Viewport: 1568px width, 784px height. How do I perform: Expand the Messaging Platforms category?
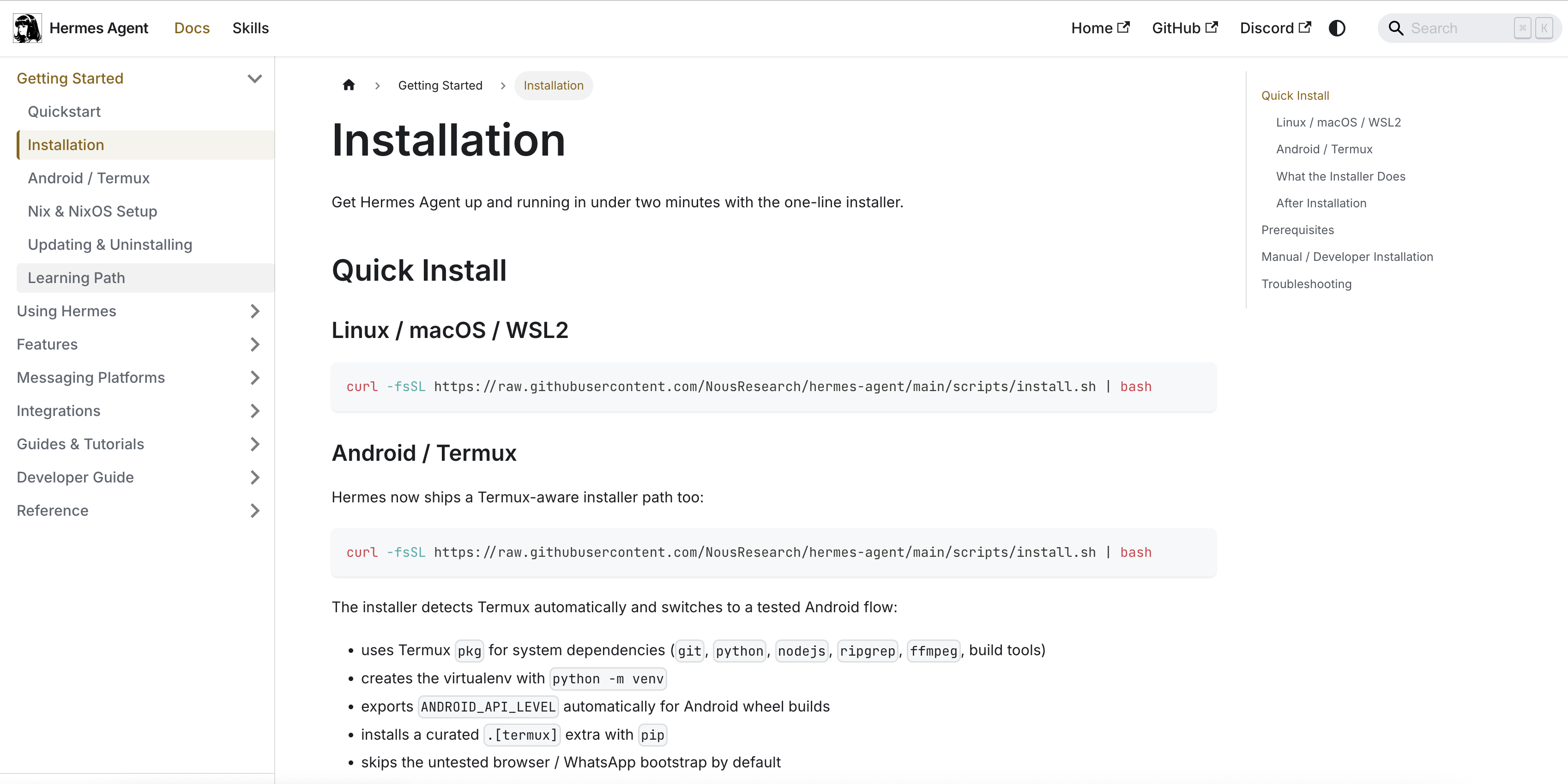coord(254,377)
